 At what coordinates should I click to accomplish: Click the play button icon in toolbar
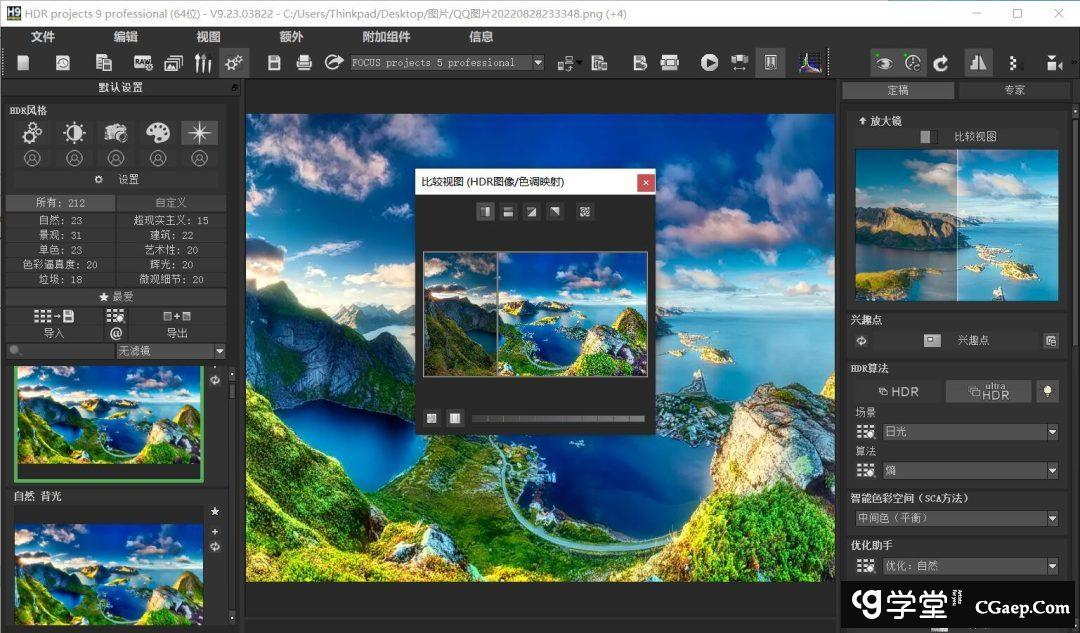(709, 63)
